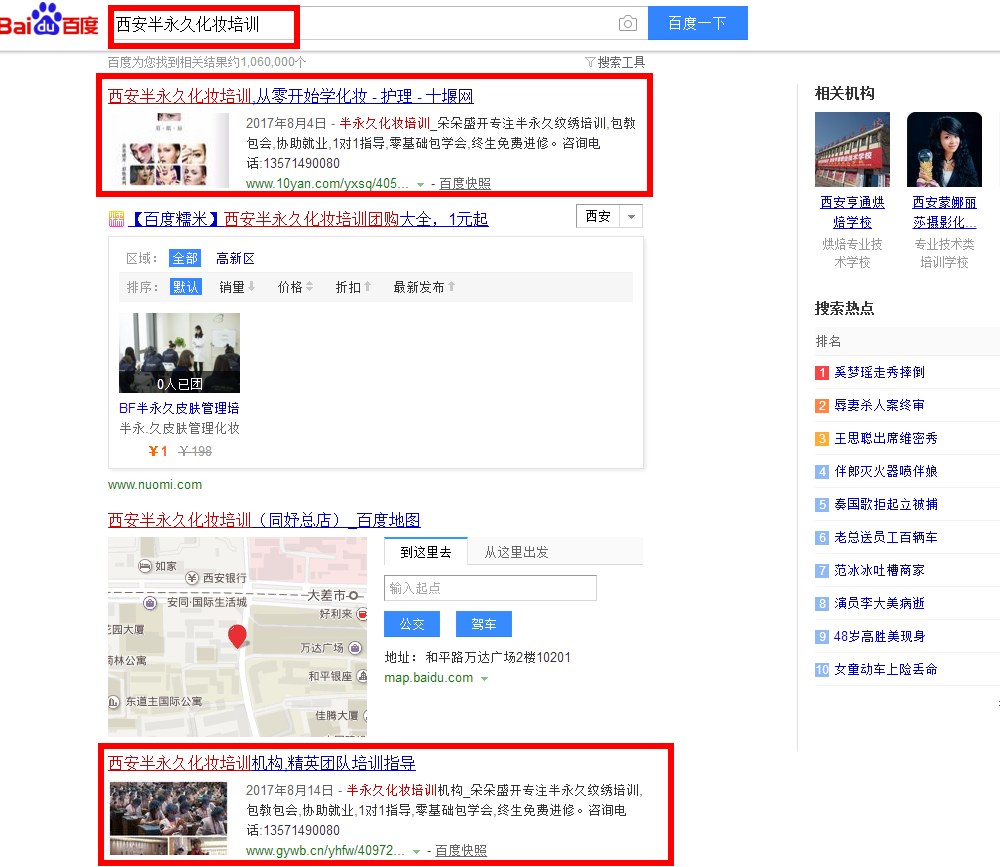This screenshot has width=1000, height=867.
Task: Open the 西安 city dropdown
Action: [x=609, y=216]
